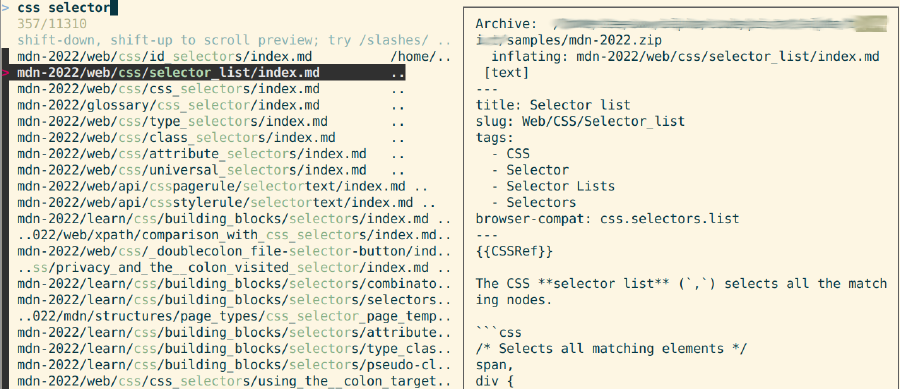Click the Selector list title in preview
The image size is (900, 389).
[580, 106]
